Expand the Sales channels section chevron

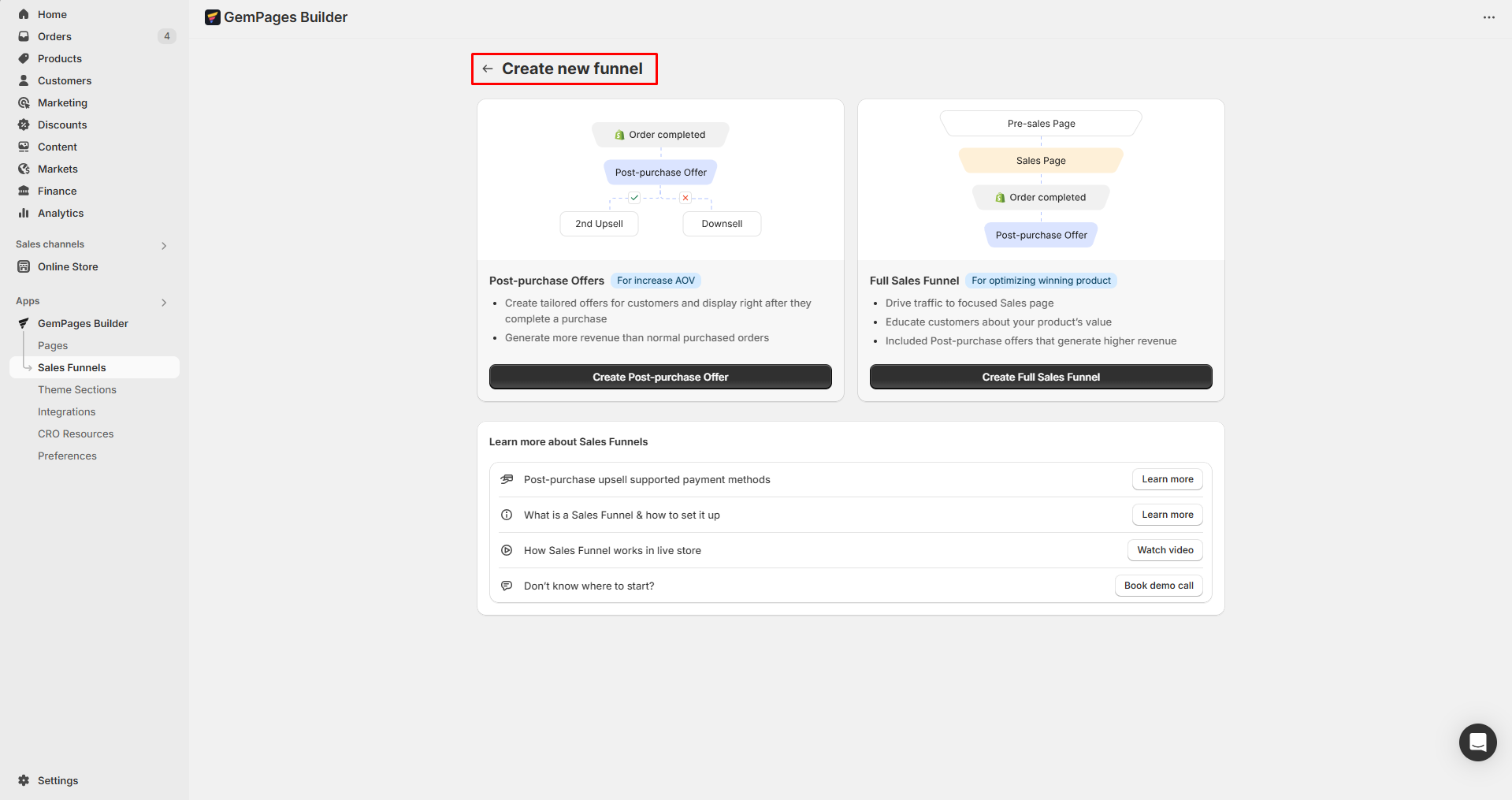tap(164, 245)
